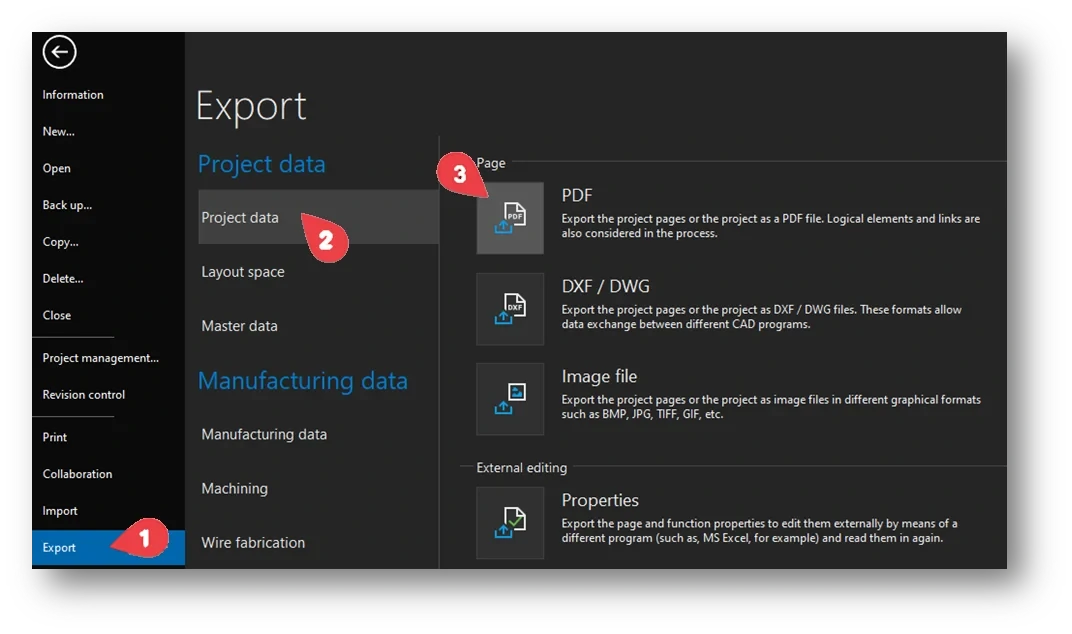Choose Close in the backstage menu
The height and width of the screenshot is (634, 1072).
tap(57, 315)
